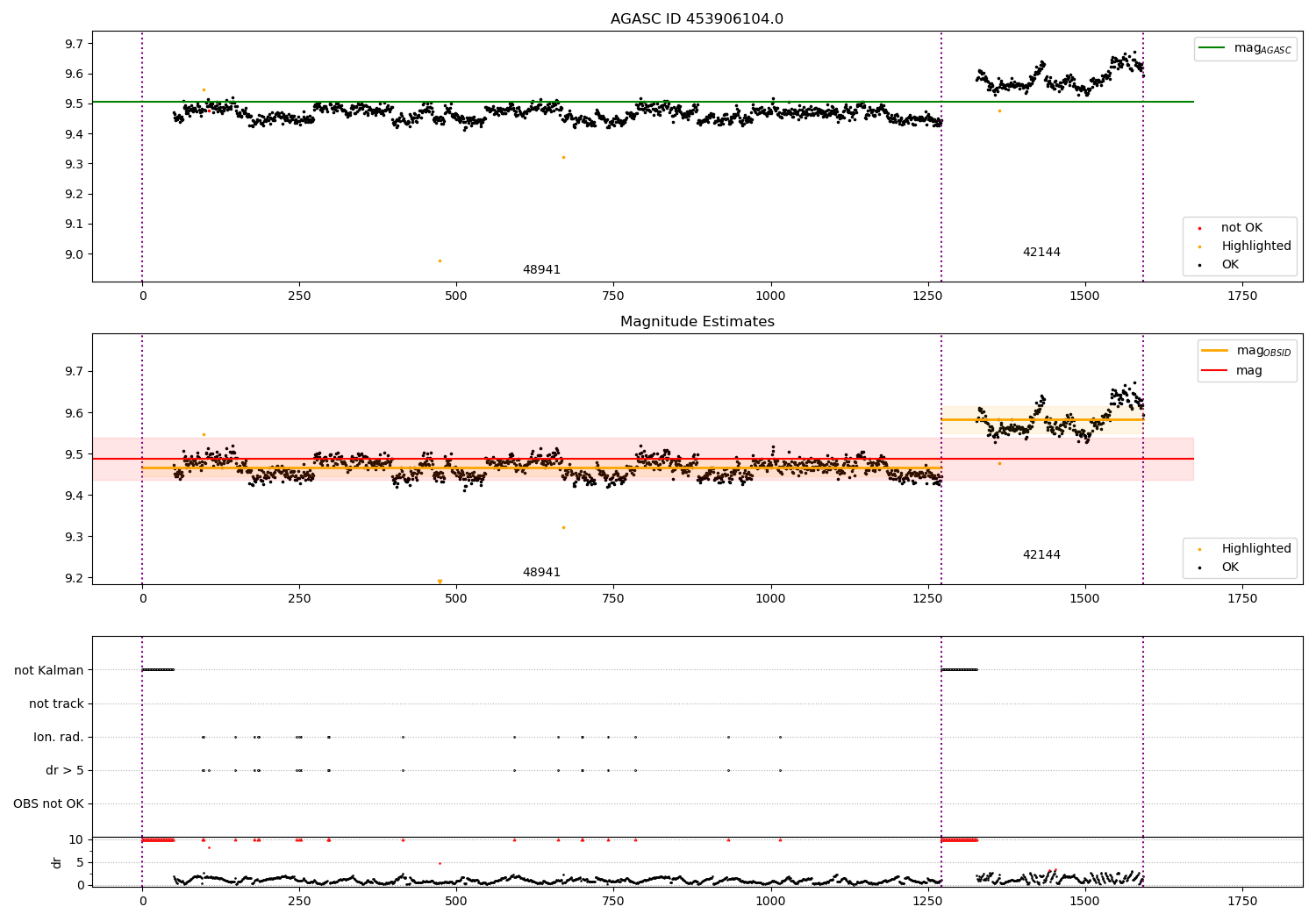Click the 'dr > 5' row label
This screenshot has width=1316, height=921.
(x=65, y=770)
